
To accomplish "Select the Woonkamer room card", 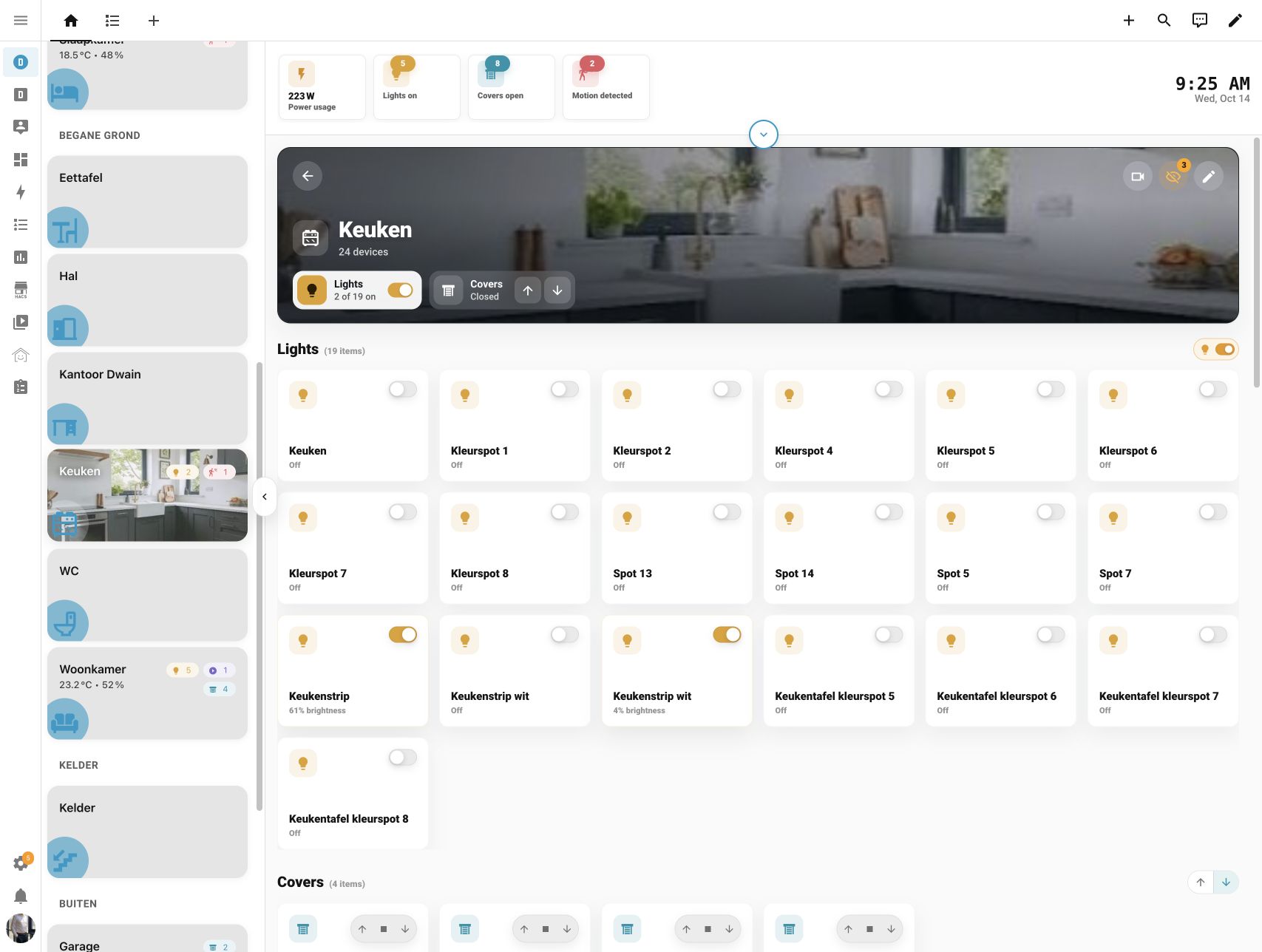I will pyautogui.click(x=147, y=693).
